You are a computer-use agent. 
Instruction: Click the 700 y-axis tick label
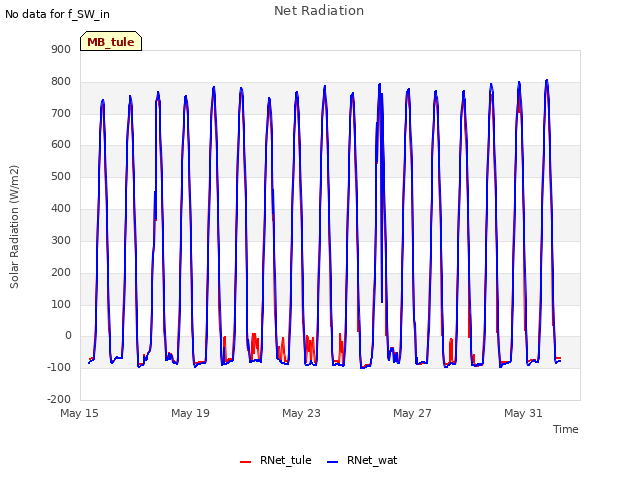(x=61, y=113)
